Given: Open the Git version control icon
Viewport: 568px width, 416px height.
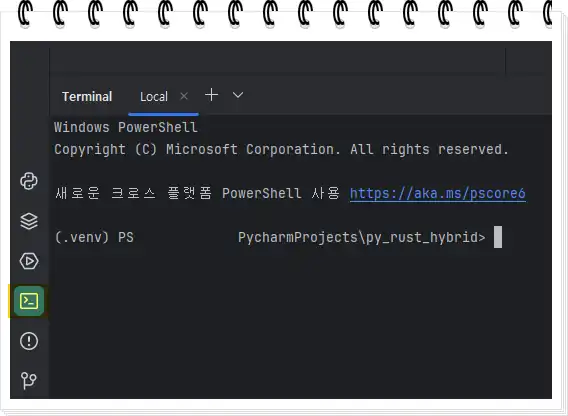Looking at the screenshot, I should [29, 380].
